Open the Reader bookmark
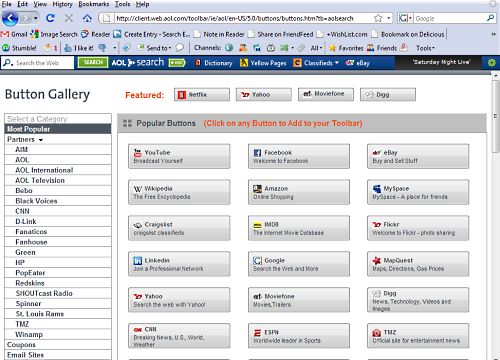 tap(96, 34)
